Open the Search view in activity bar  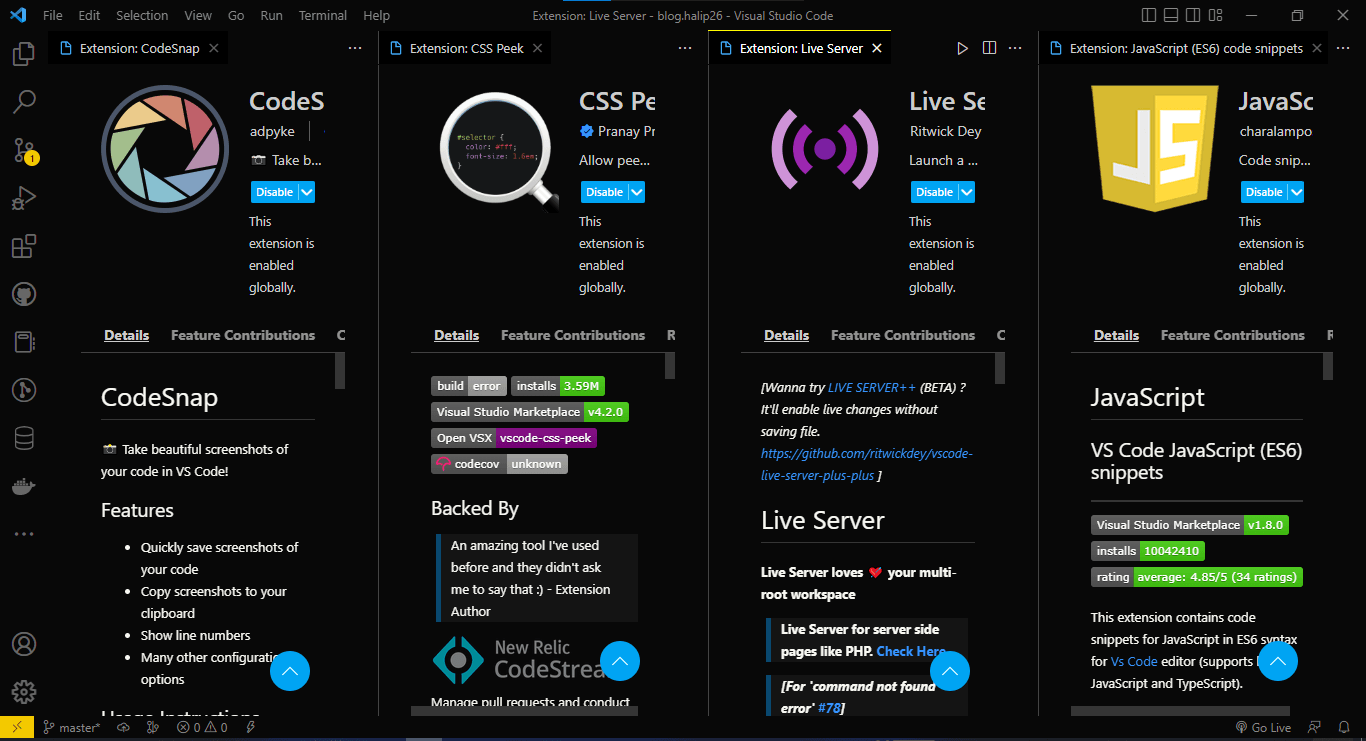(x=24, y=101)
